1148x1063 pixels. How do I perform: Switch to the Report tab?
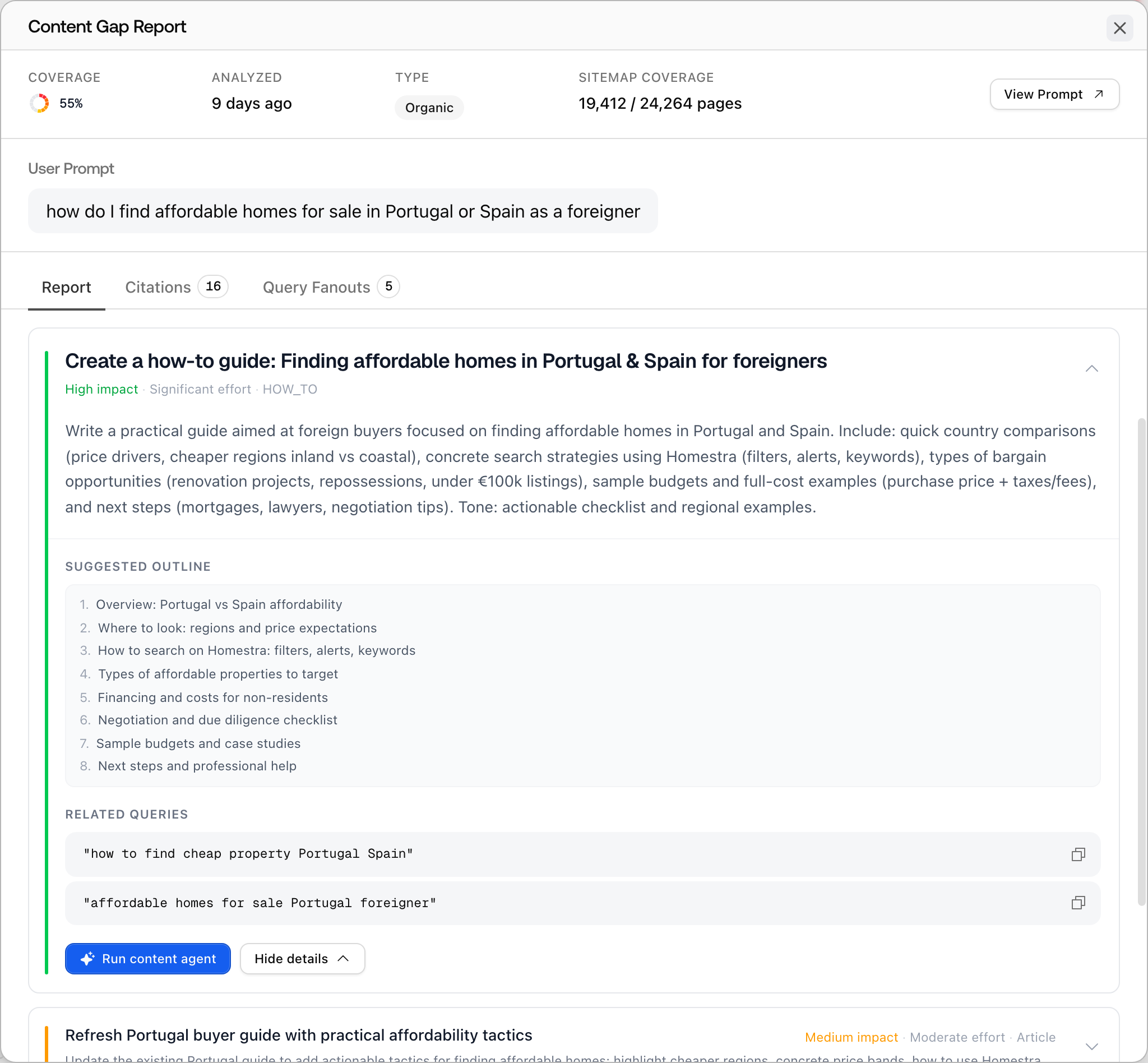[x=66, y=287]
